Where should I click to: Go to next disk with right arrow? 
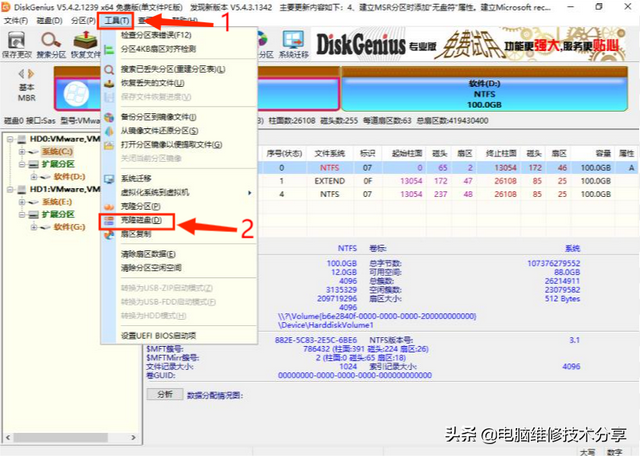(31, 74)
